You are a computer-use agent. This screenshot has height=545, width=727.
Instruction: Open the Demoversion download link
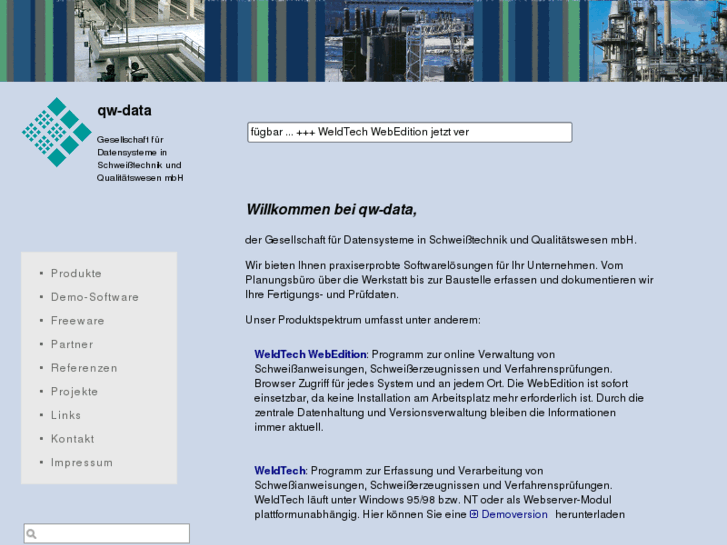[514, 514]
